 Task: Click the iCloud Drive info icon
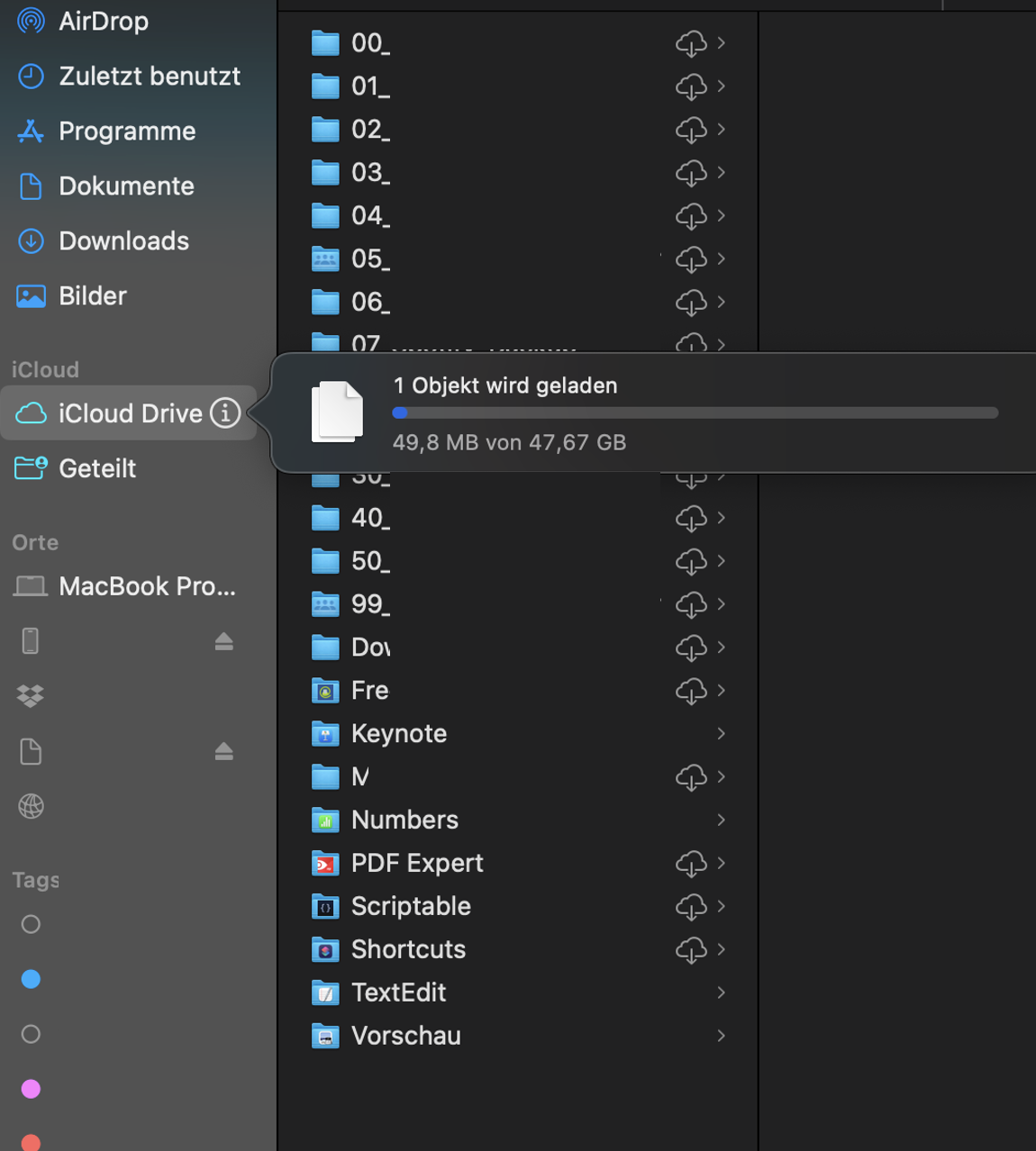click(225, 413)
